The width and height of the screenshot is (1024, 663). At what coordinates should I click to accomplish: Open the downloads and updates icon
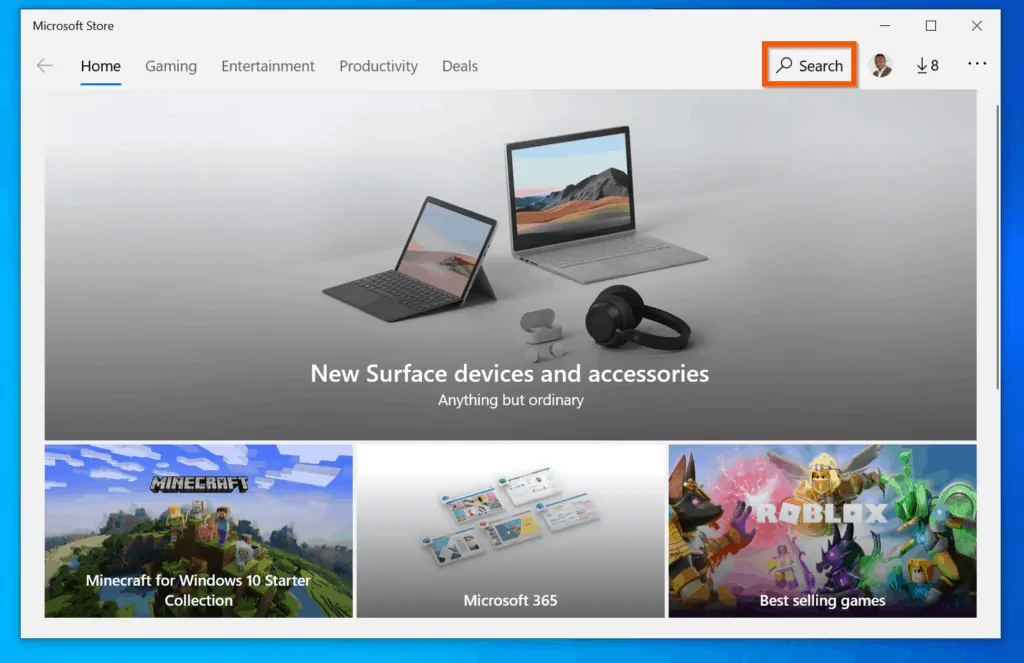(x=927, y=65)
